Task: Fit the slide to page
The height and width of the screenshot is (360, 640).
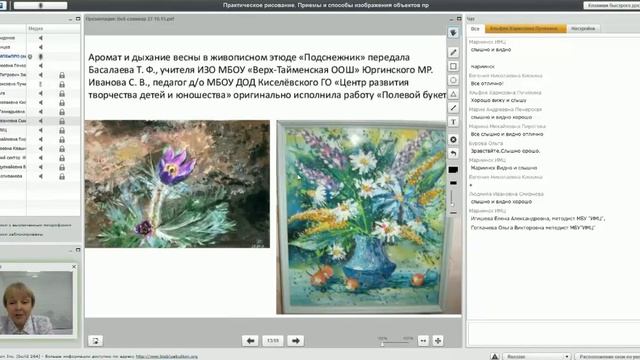Action: [x=438, y=340]
